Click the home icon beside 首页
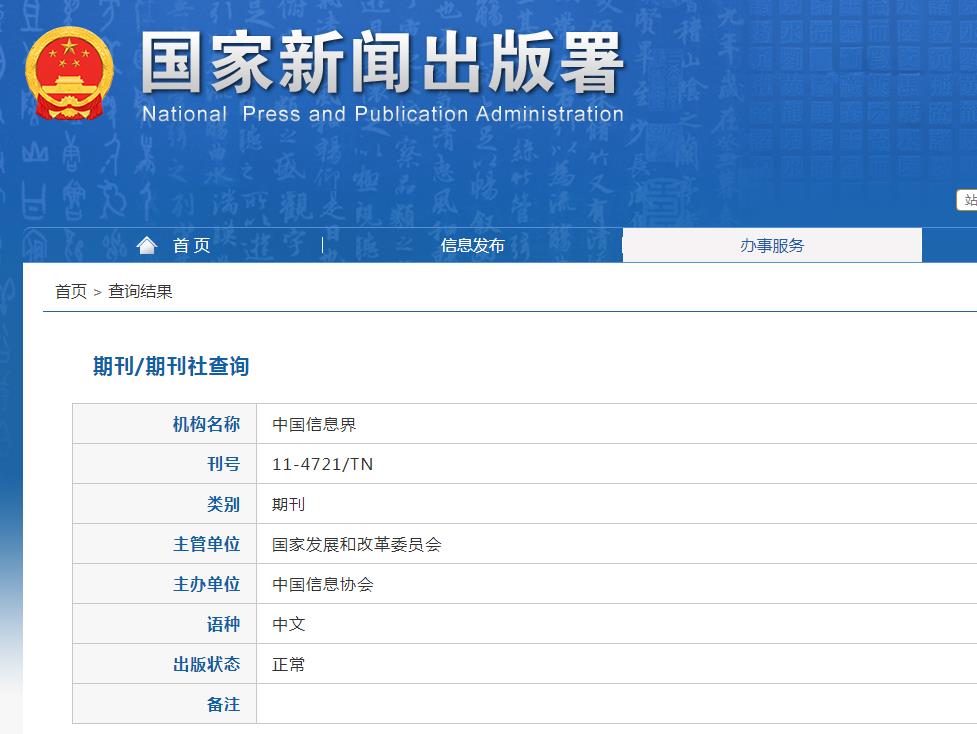The width and height of the screenshot is (977, 734). point(147,244)
